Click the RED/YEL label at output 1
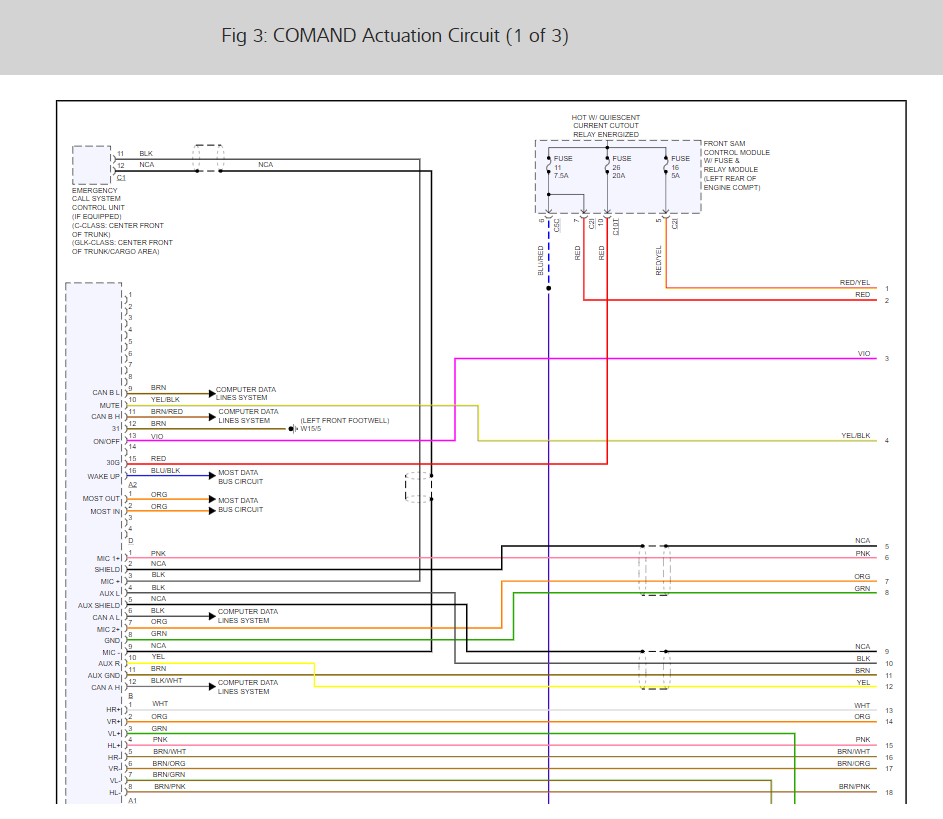This screenshot has height=819, width=943. 855,283
